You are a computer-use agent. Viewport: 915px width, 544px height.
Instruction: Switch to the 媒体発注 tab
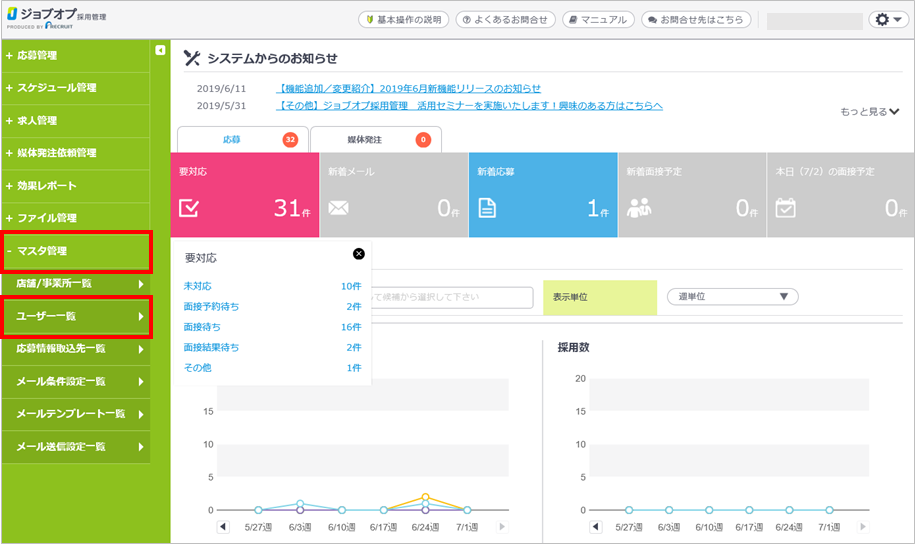[x=375, y=140]
